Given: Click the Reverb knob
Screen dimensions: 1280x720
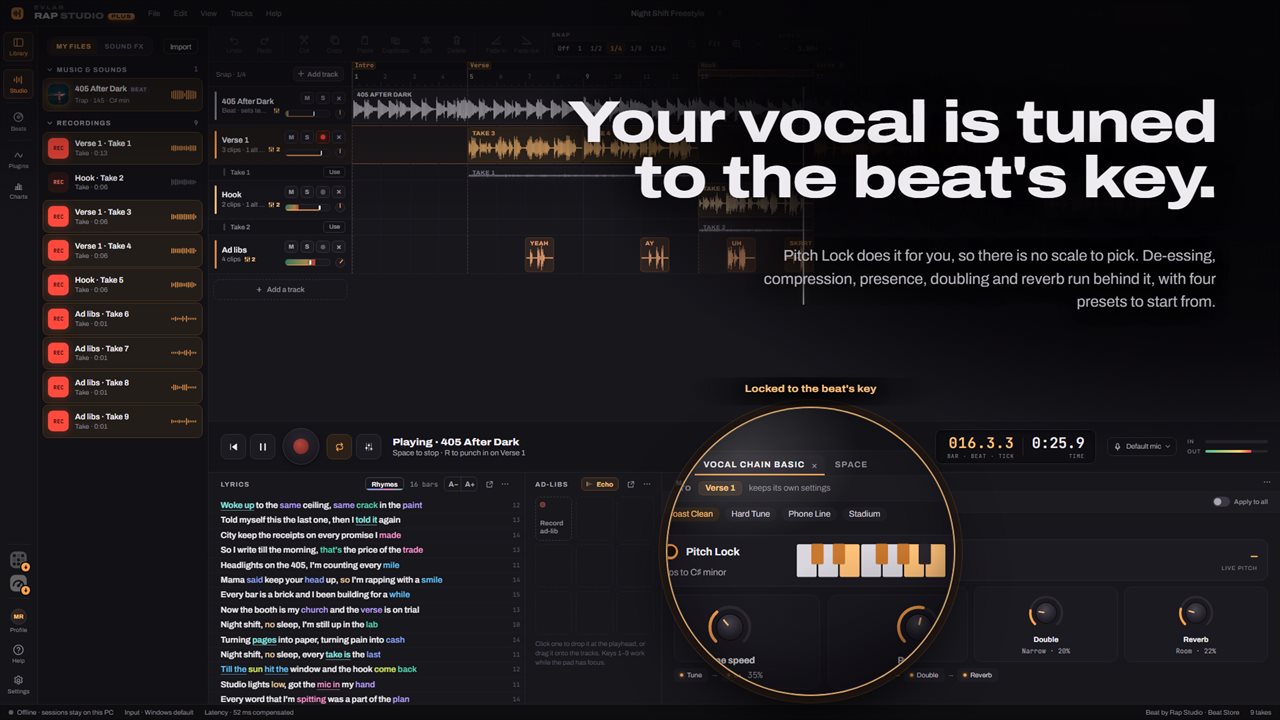Looking at the screenshot, I should click(x=1195, y=611).
